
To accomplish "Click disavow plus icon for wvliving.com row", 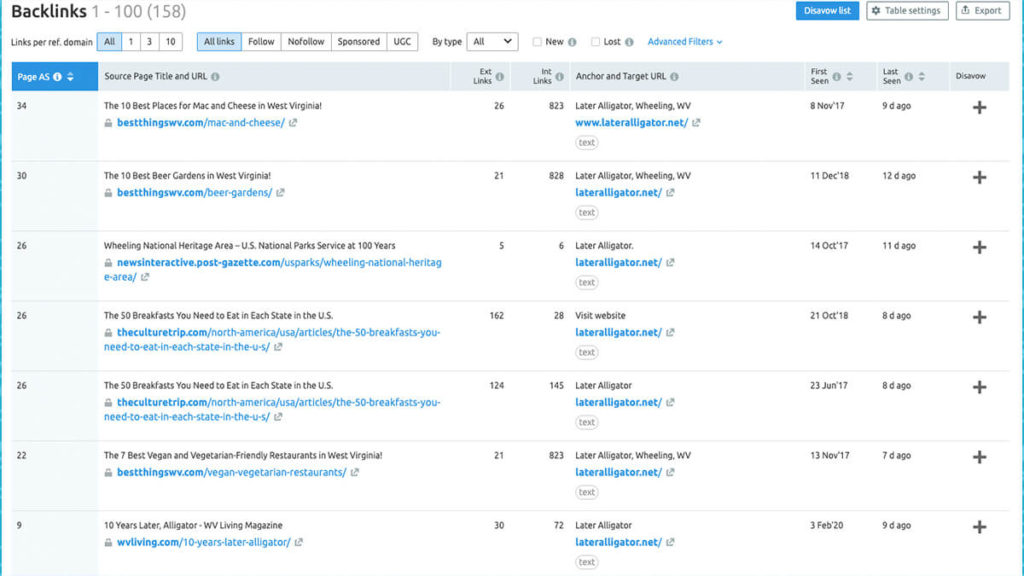I will coord(979,527).
